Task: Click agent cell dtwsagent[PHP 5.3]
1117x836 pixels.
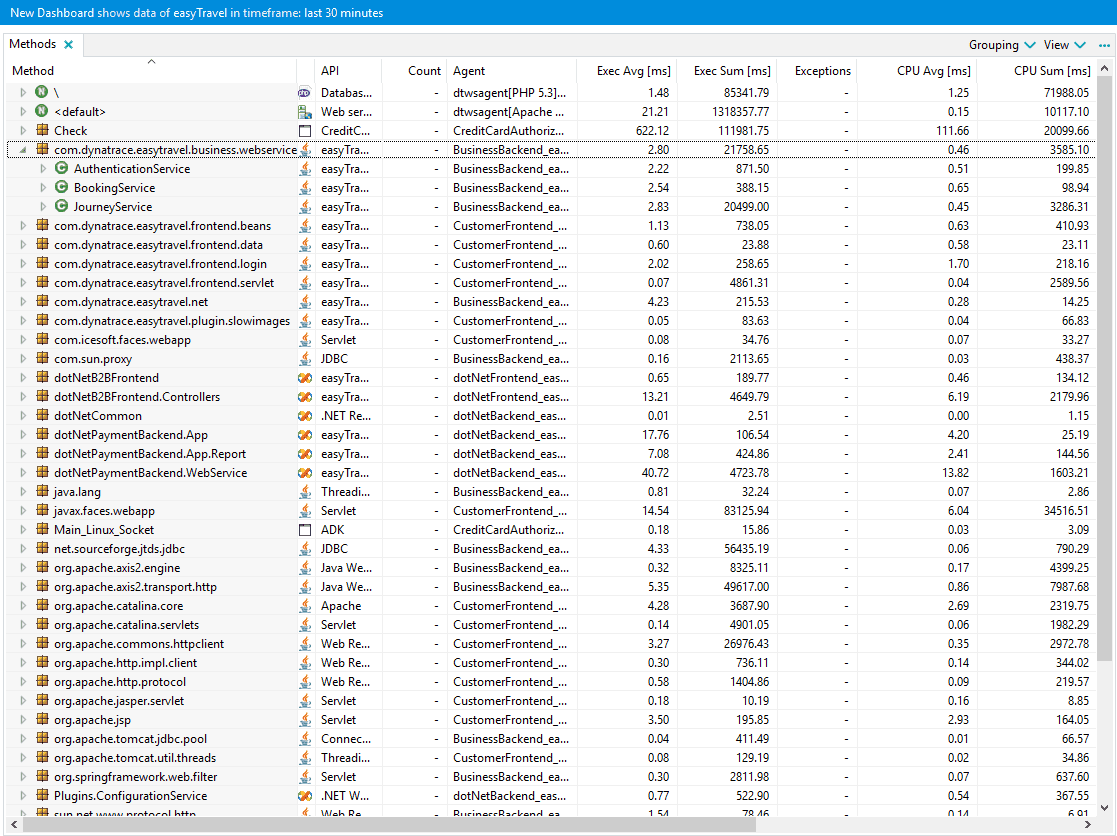Action: tap(509, 93)
